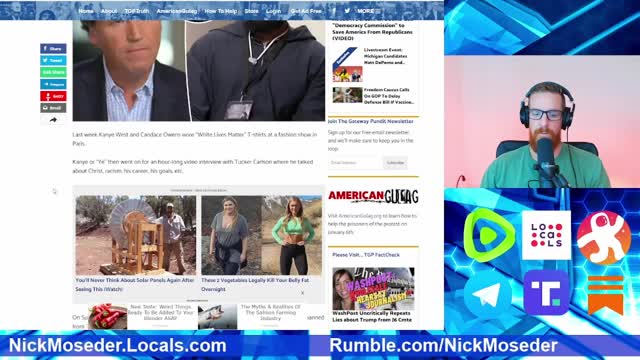
Task: Click the Twitter Tweet share button
Action: click(x=53, y=60)
